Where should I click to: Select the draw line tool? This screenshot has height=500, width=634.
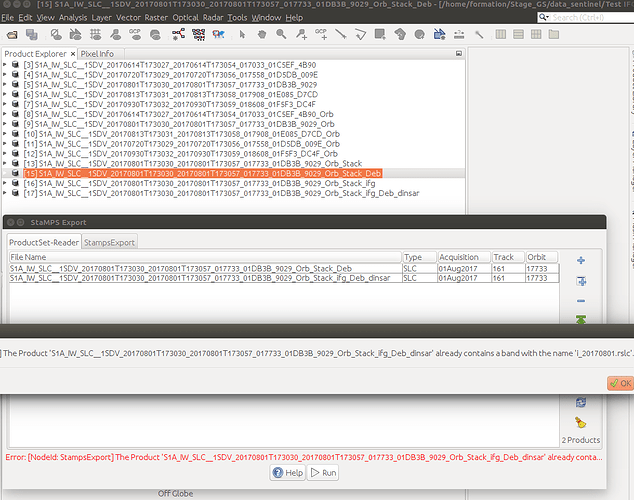click(340, 35)
